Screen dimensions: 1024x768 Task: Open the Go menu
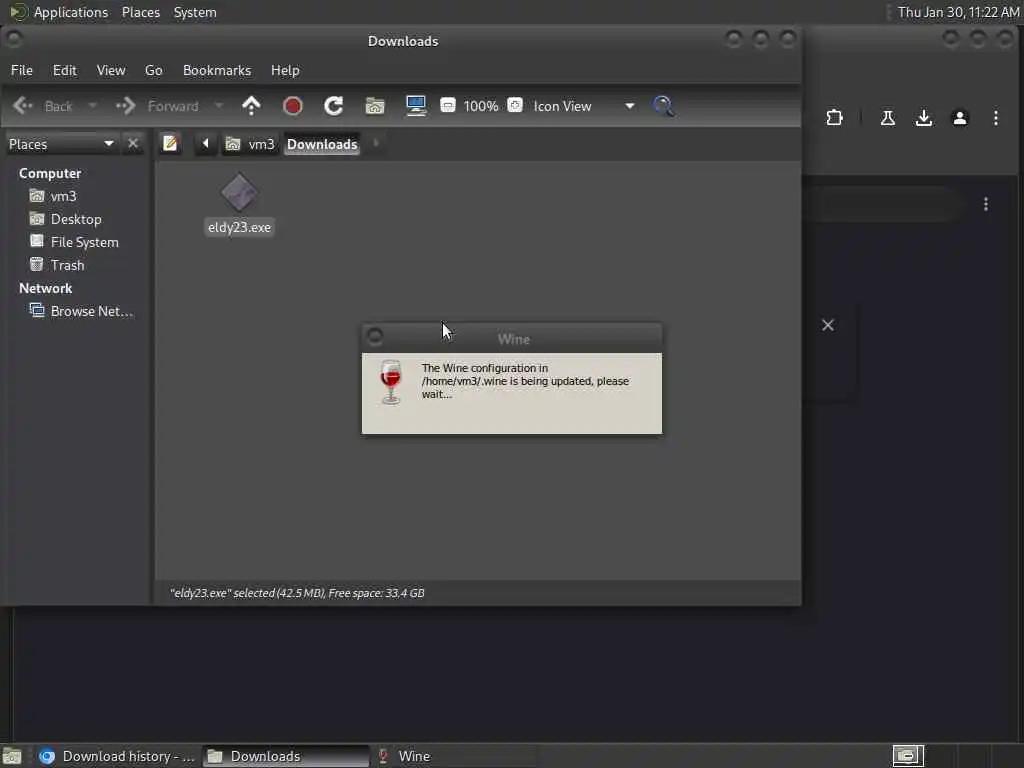(x=153, y=70)
